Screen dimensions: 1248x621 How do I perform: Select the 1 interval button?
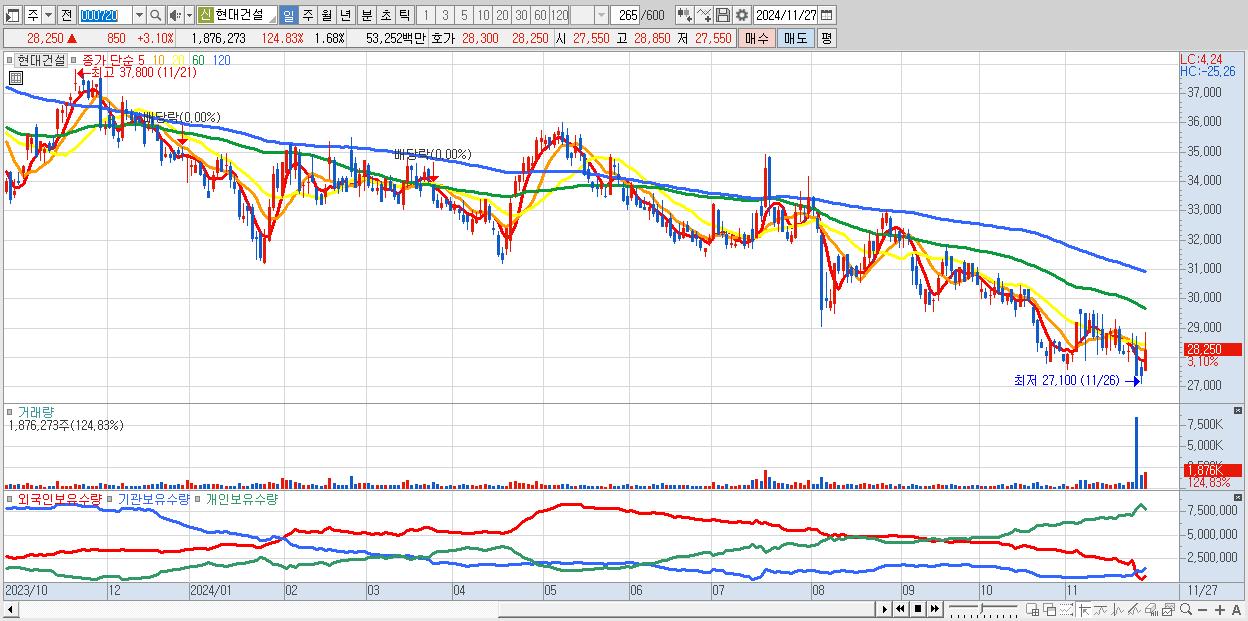tap(425, 15)
